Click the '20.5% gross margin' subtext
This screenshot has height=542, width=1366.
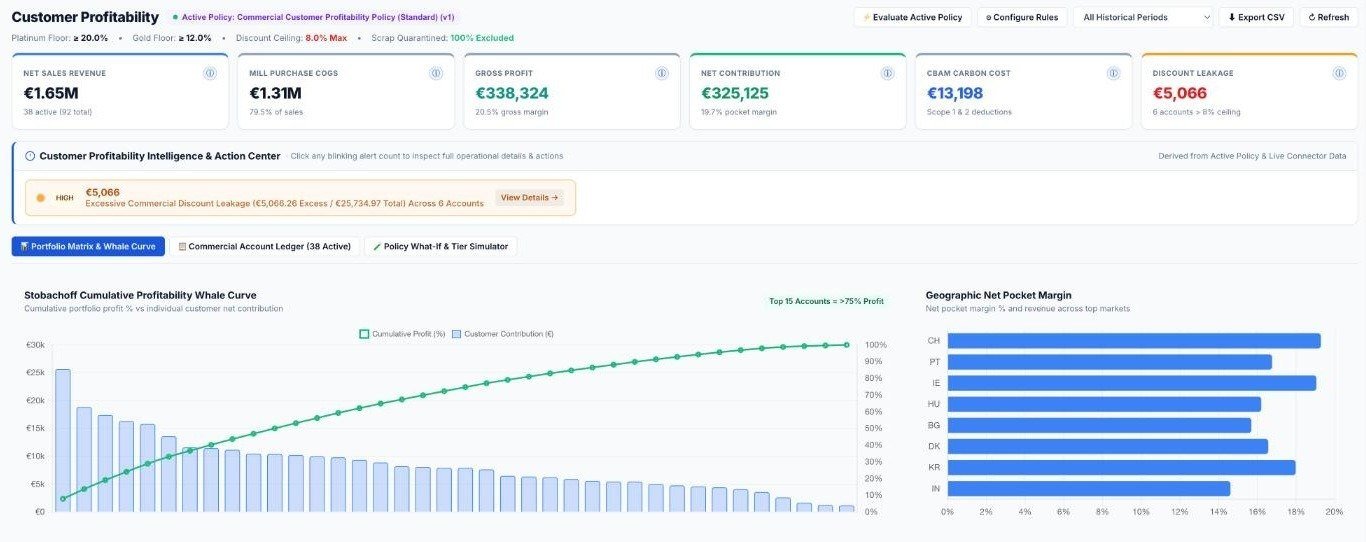pyautogui.click(x=513, y=112)
